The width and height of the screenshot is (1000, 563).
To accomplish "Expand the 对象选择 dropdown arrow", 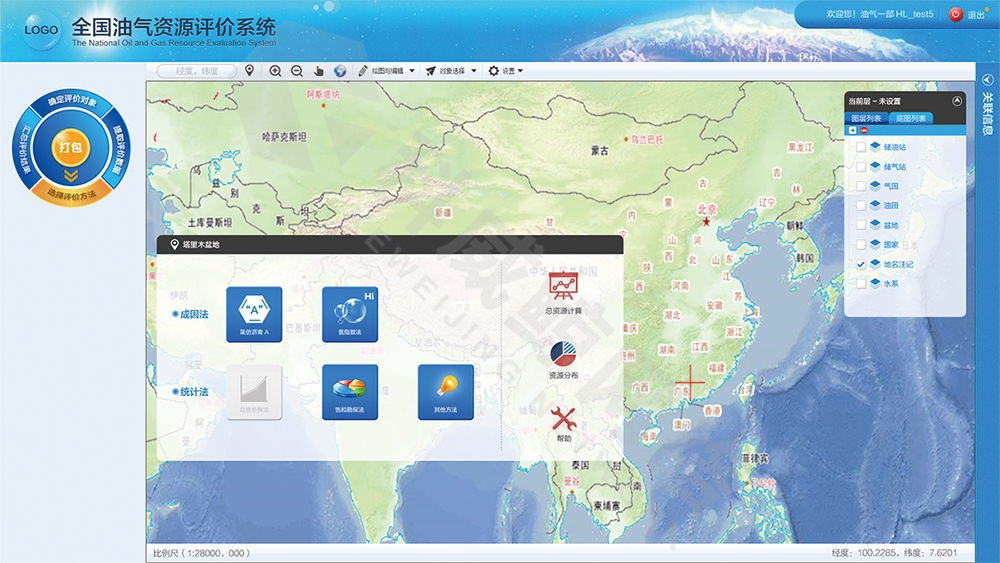I will coord(474,71).
